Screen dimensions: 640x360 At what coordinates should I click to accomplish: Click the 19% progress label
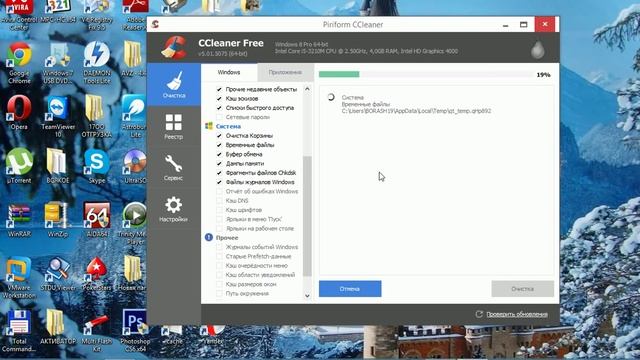tap(543, 75)
